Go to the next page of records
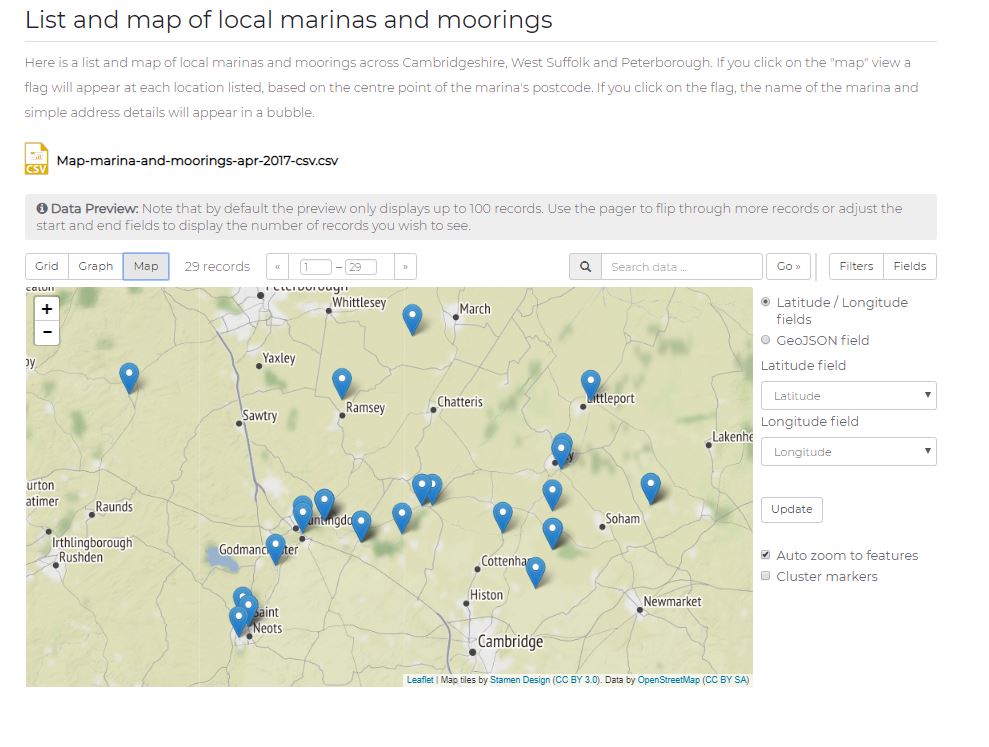The image size is (989, 747). tap(406, 266)
